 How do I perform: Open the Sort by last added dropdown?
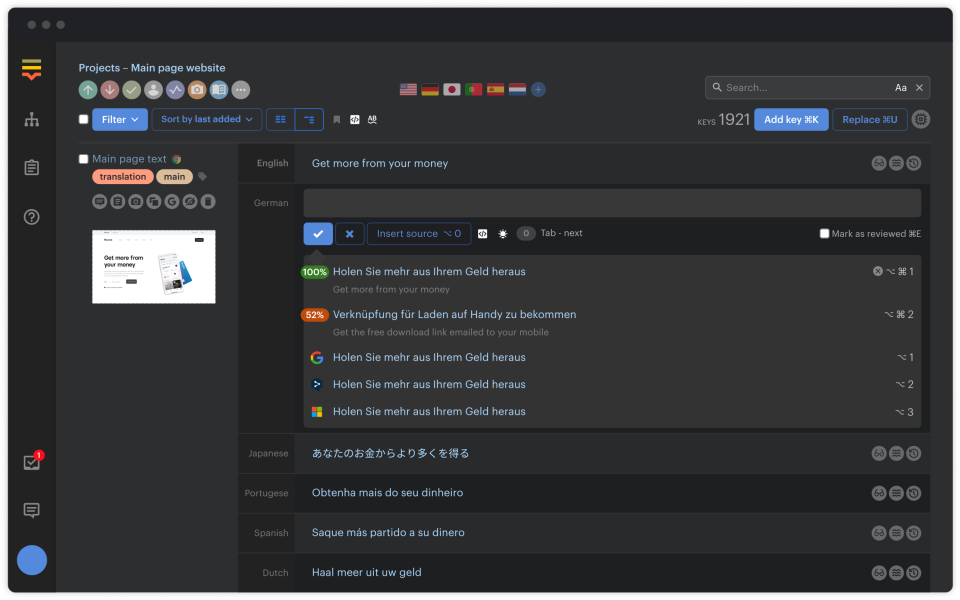click(x=207, y=119)
